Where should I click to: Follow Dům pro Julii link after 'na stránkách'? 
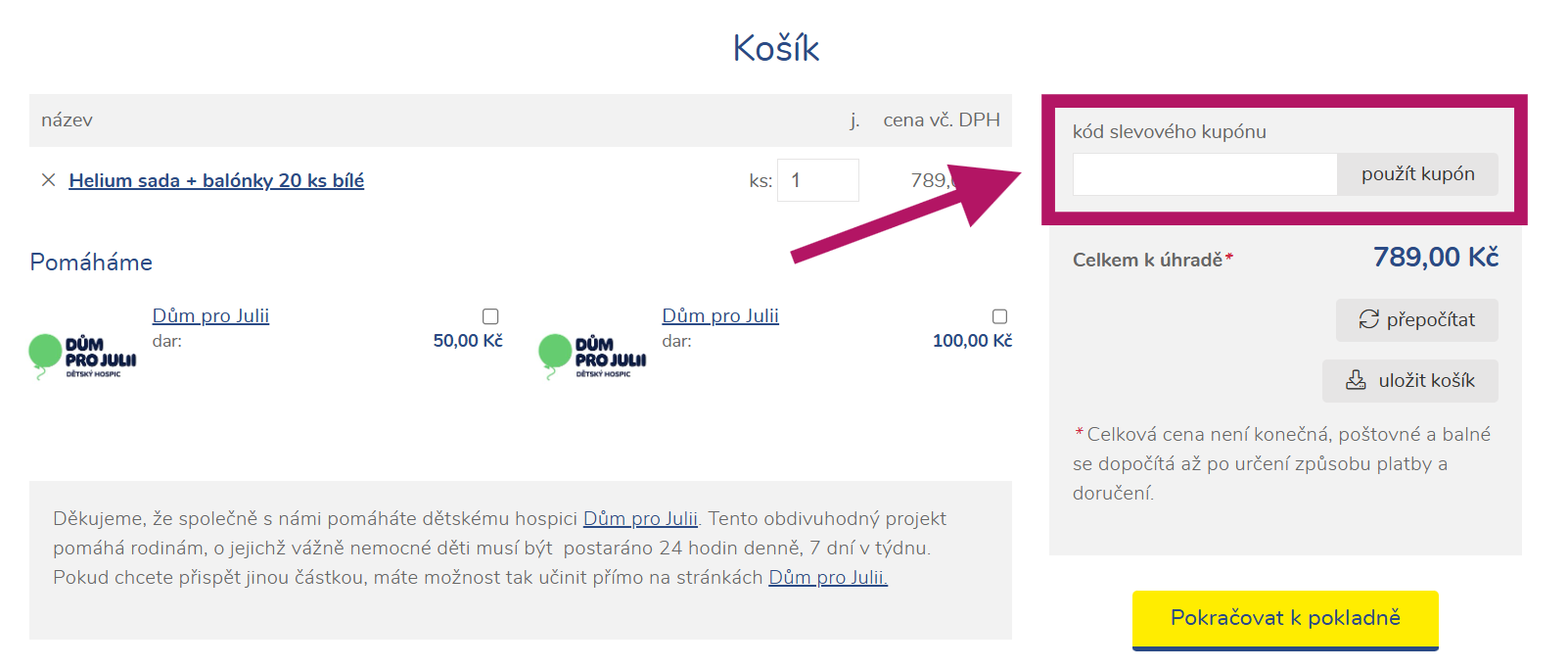827,577
